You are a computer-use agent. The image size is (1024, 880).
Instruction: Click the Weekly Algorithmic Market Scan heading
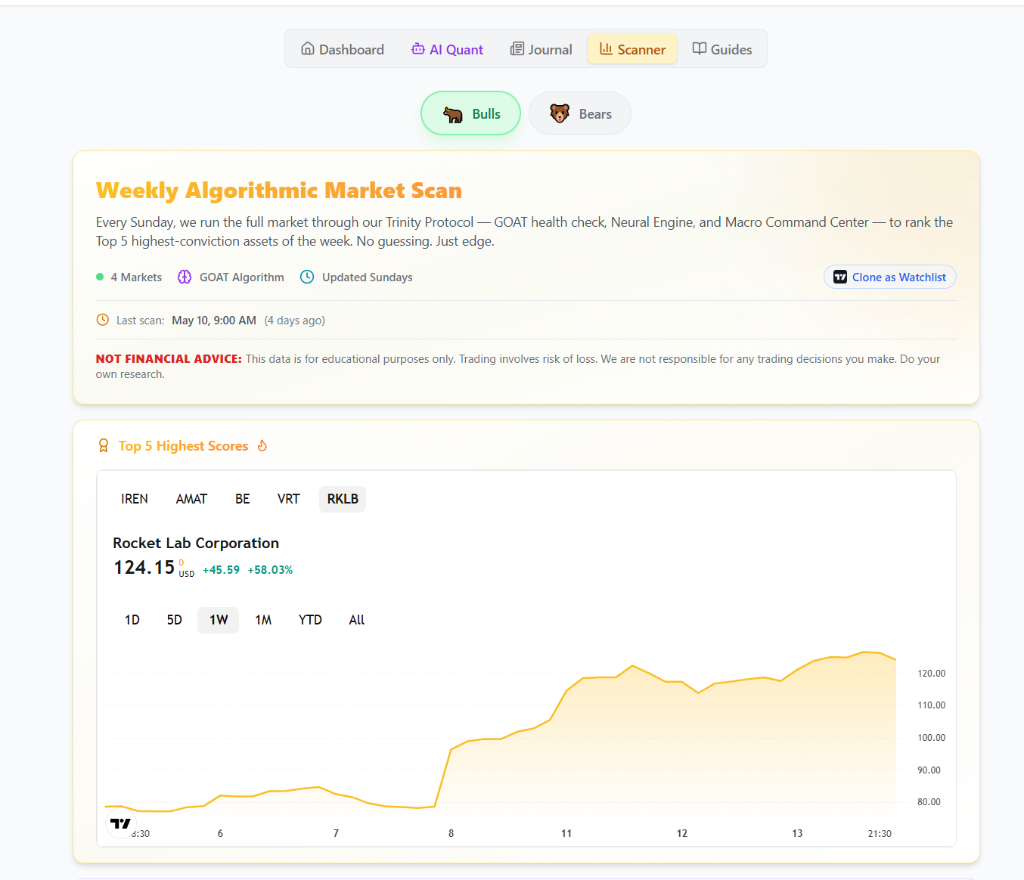tap(279, 190)
